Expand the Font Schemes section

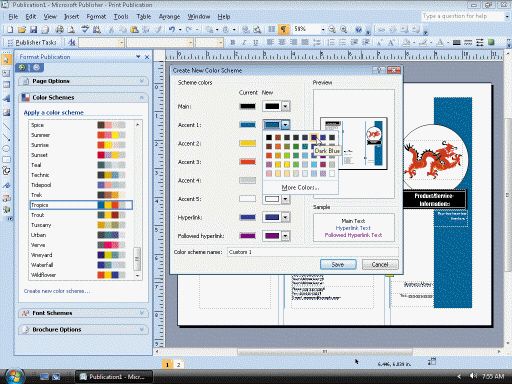pos(83,313)
